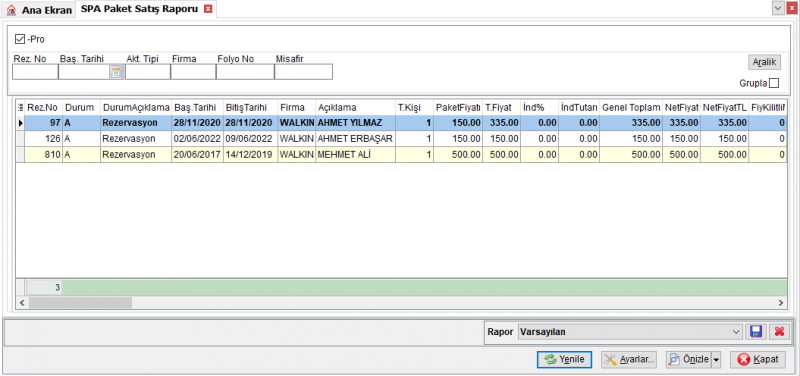The height and width of the screenshot is (376, 800).
Task: Open the Ayarlar settings button
Action: pos(629,359)
